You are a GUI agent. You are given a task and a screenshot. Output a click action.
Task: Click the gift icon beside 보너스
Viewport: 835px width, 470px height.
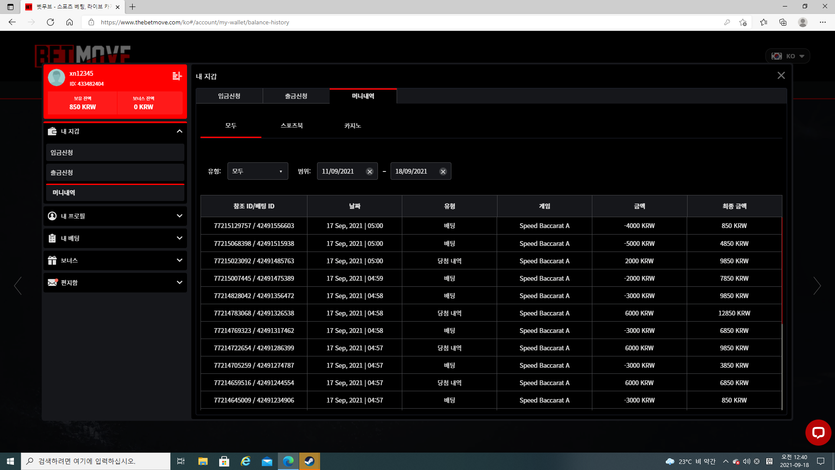(x=52, y=260)
